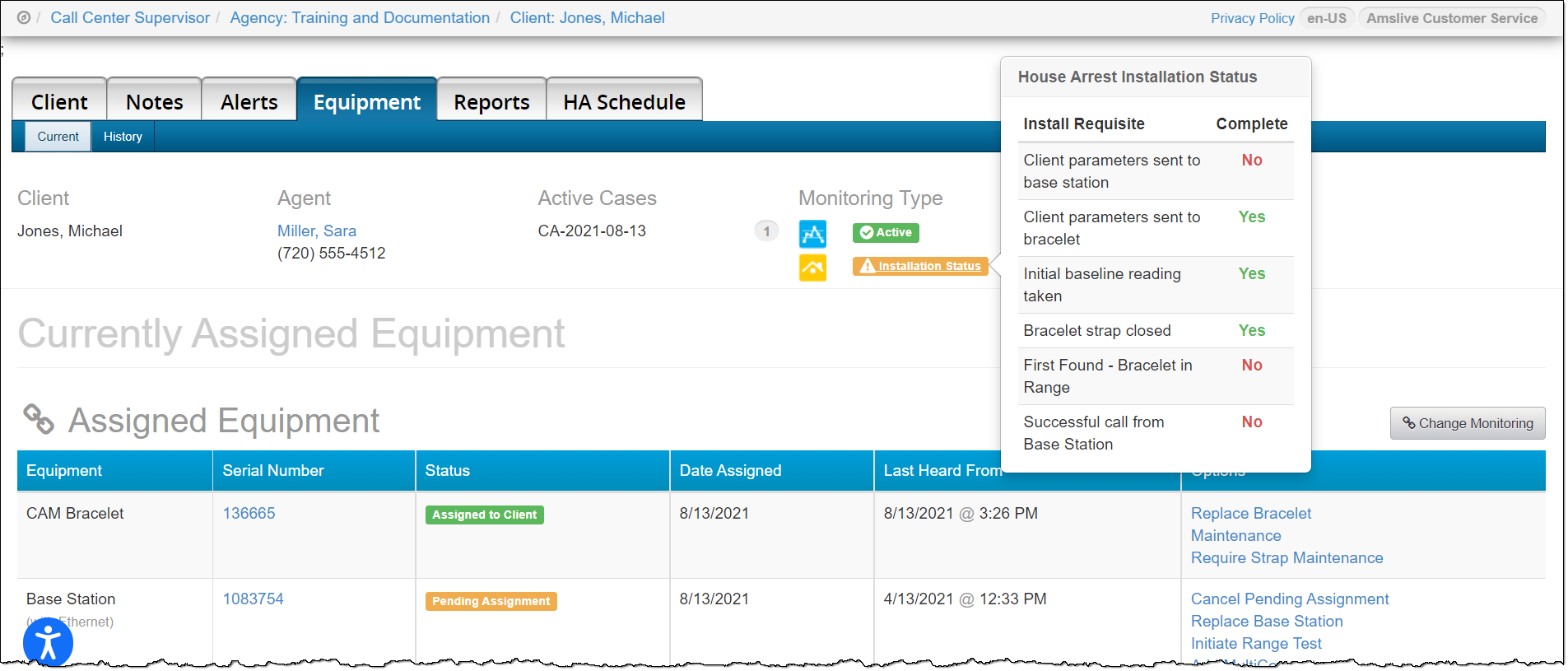Open agent Miller, Sara link

[x=317, y=231]
